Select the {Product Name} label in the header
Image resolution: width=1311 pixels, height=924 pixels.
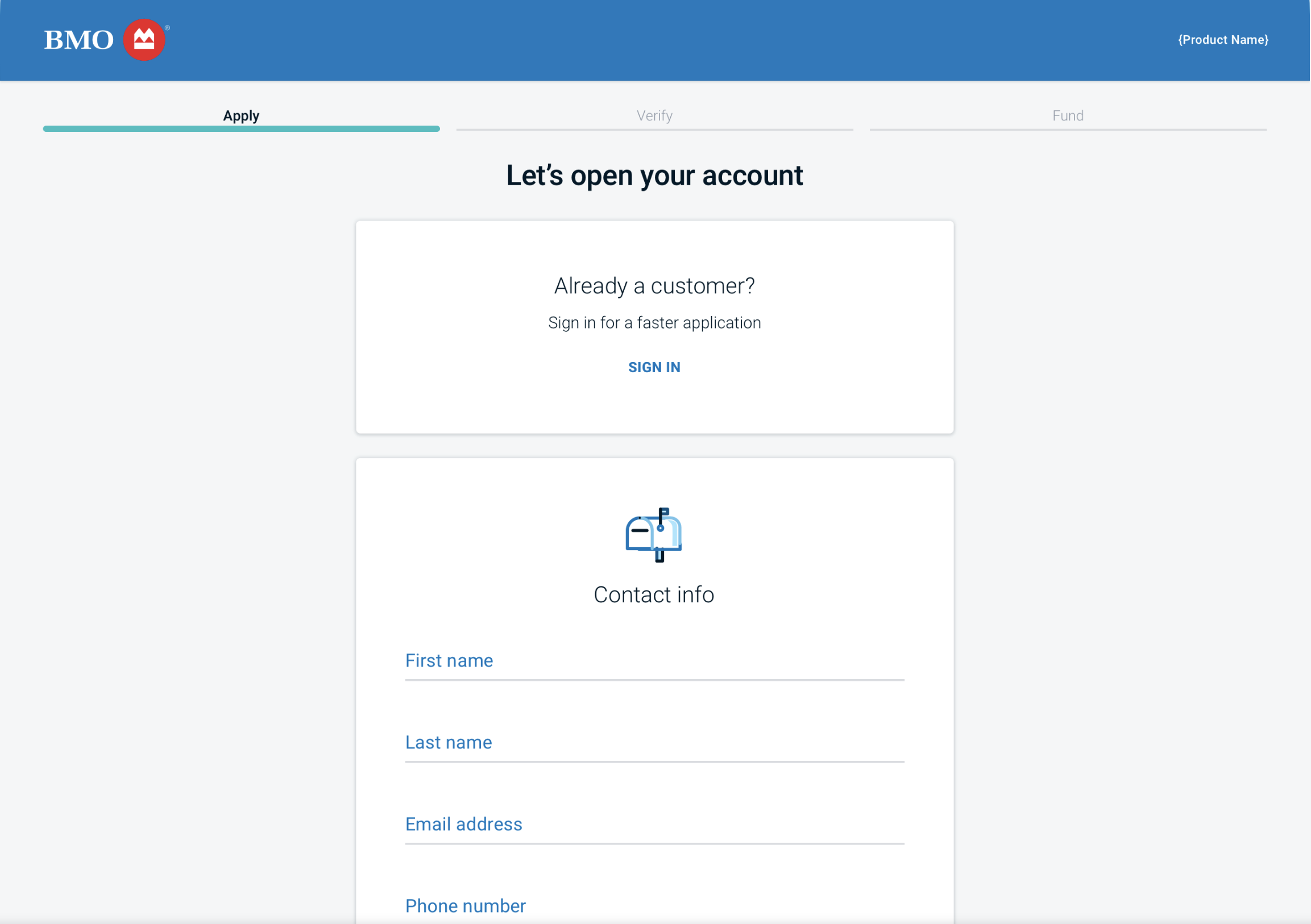[1223, 39]
